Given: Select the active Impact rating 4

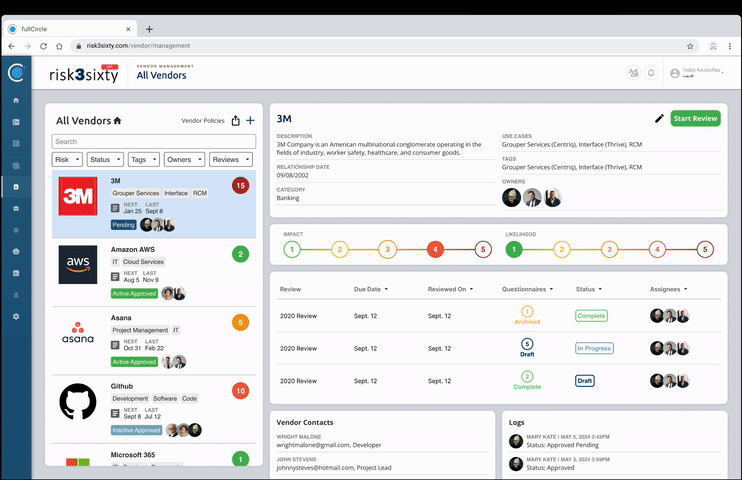Looking at the screenshot, I should (435, 249).
